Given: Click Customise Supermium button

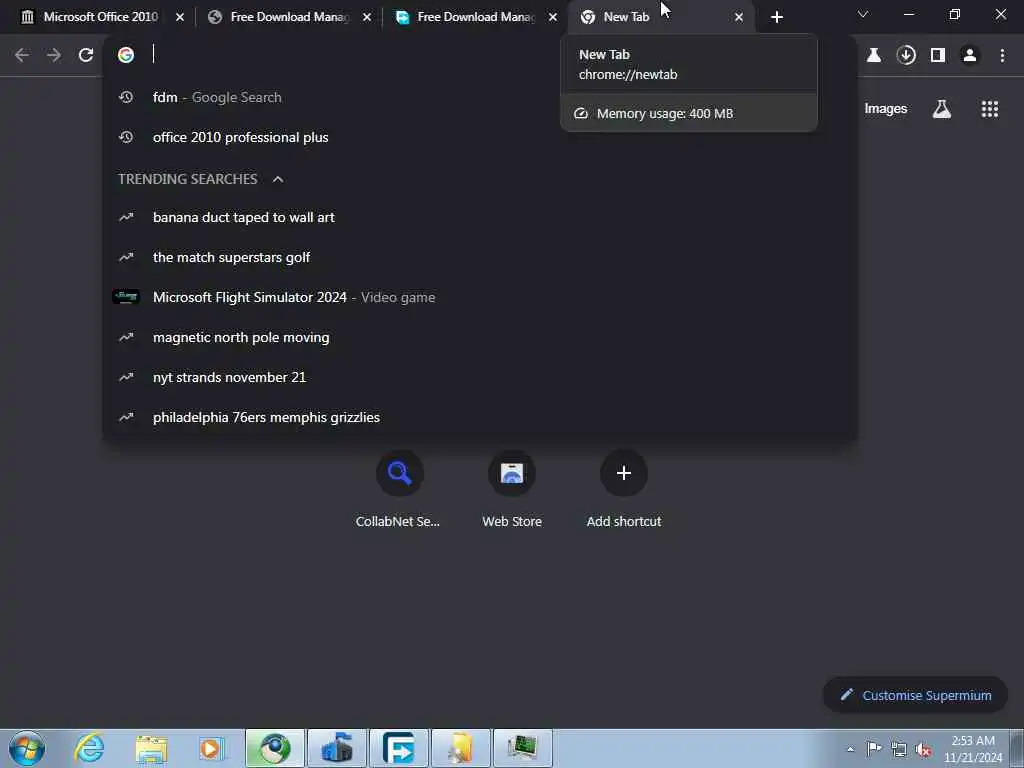Looking at the screenshot, I should [x=915, y=695].
